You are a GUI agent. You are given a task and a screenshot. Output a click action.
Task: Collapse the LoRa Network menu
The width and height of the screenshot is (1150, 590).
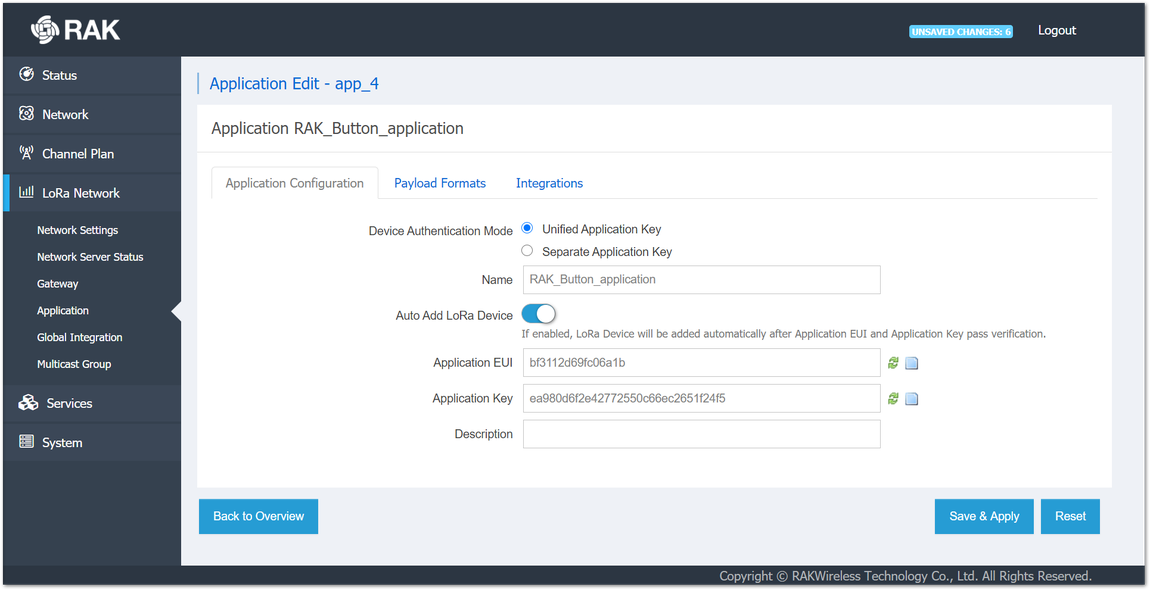pos(92,193)
